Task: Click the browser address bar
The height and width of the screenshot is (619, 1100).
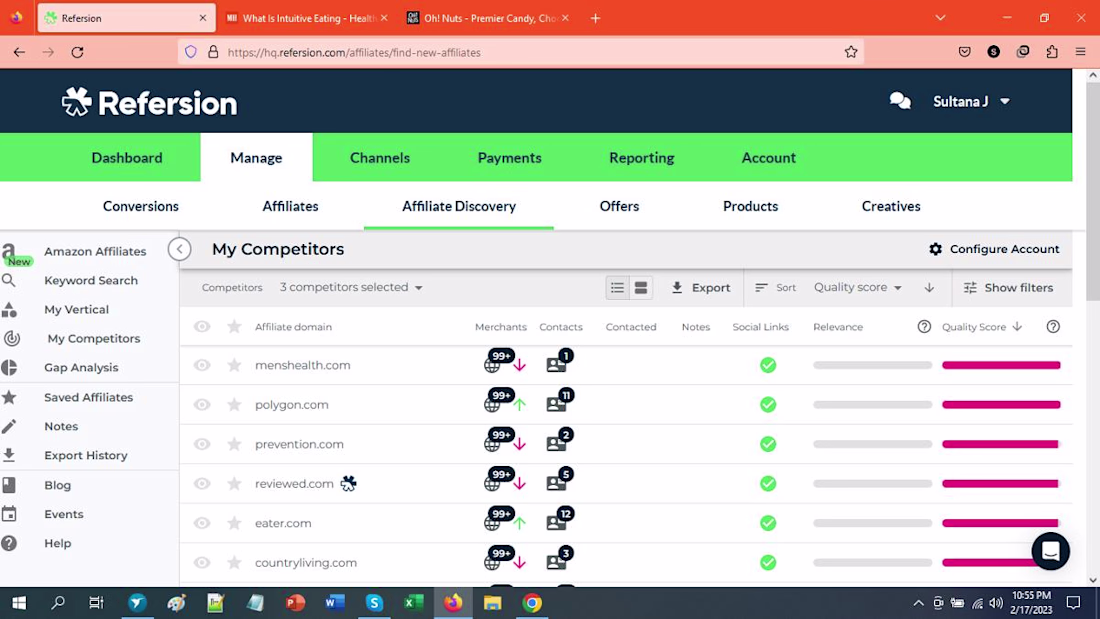Action: click(x=521, y=52)
